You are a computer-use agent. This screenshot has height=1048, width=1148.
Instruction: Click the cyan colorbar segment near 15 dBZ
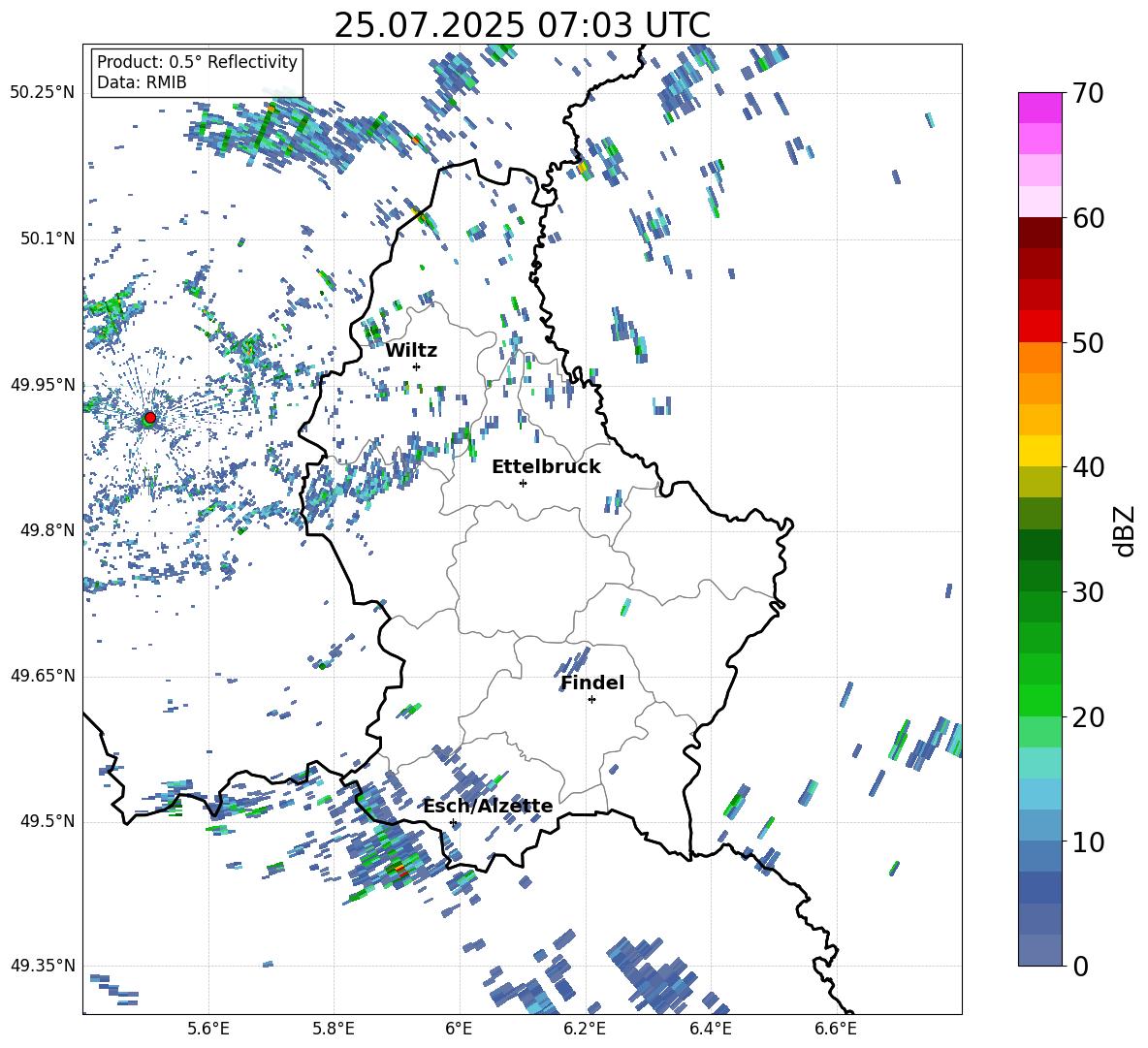(x=1040, y=763)
